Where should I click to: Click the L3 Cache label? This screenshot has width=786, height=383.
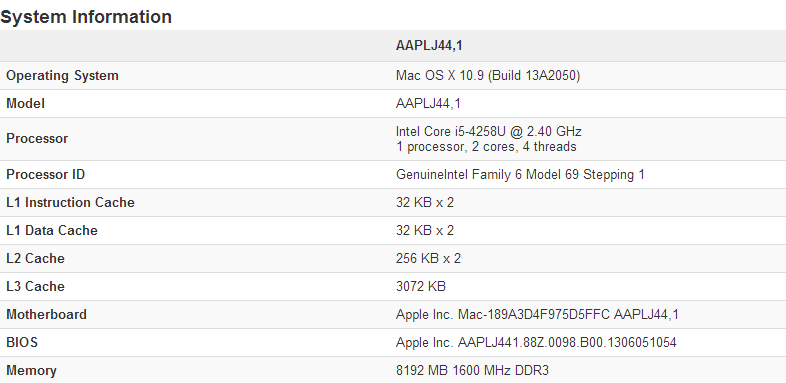click(35, 287)
